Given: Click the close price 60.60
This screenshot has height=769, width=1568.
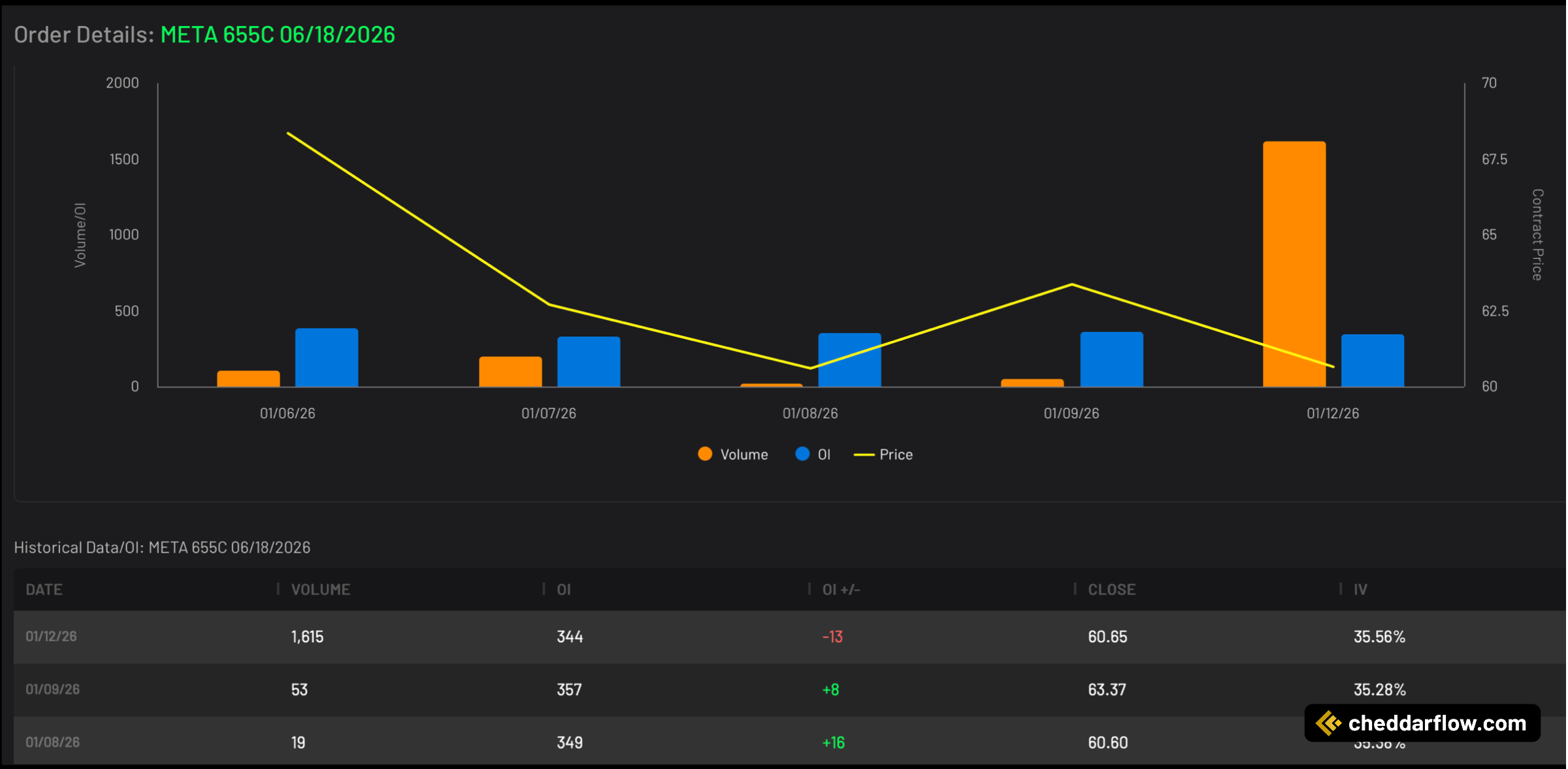Looking at the screenshot, I should click(1107, 742).
